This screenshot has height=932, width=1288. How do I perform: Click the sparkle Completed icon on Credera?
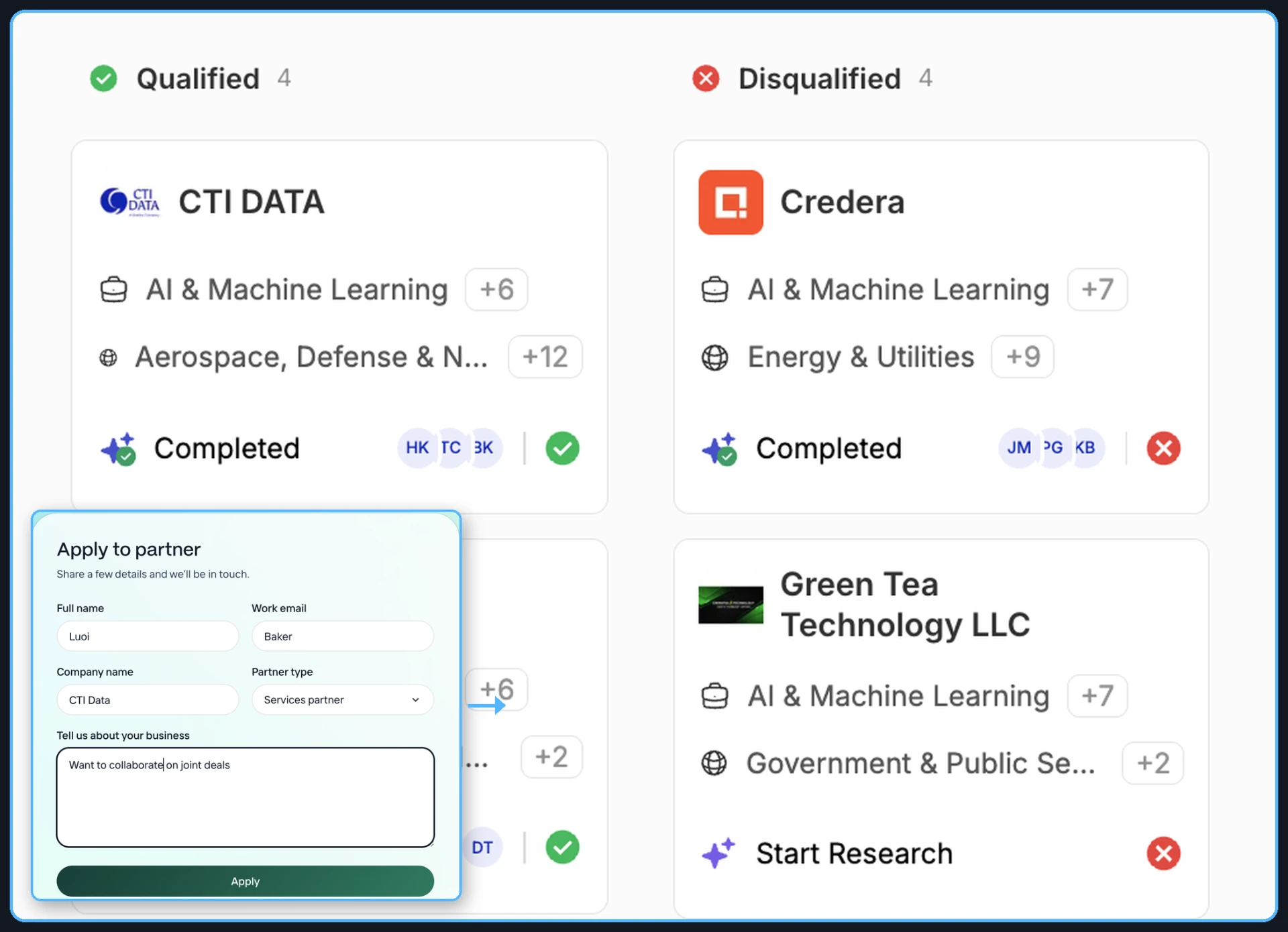(719, 449)
